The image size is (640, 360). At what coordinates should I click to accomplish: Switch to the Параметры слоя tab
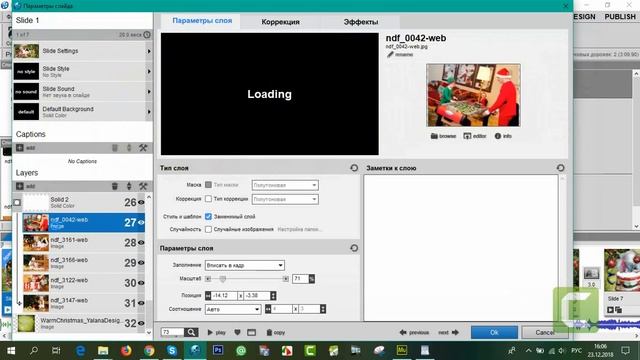(202, 20)
